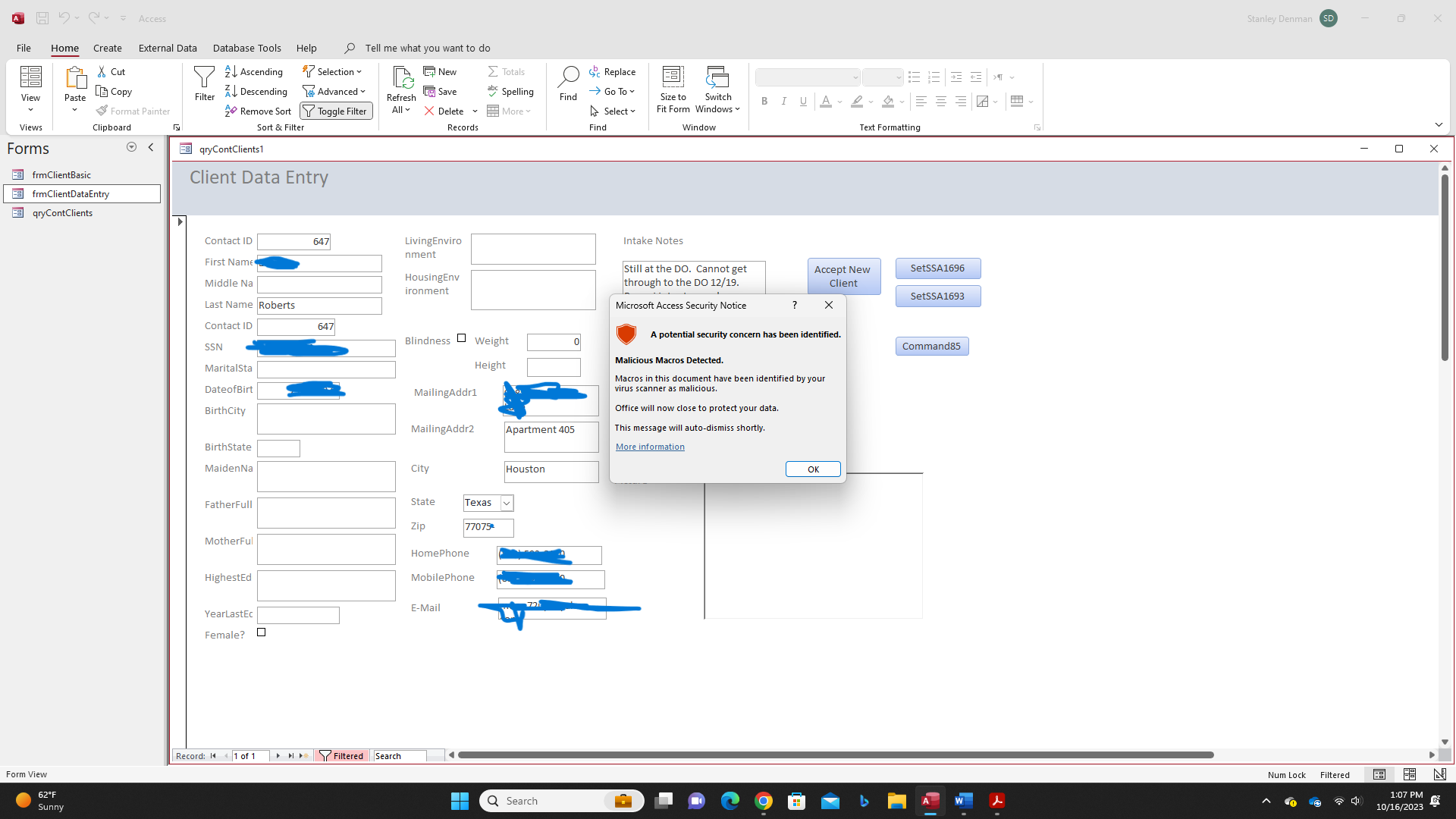Click the Find magnifier icon
The width and height of the screenshot is (1456, 819).
tap(568, 77)
